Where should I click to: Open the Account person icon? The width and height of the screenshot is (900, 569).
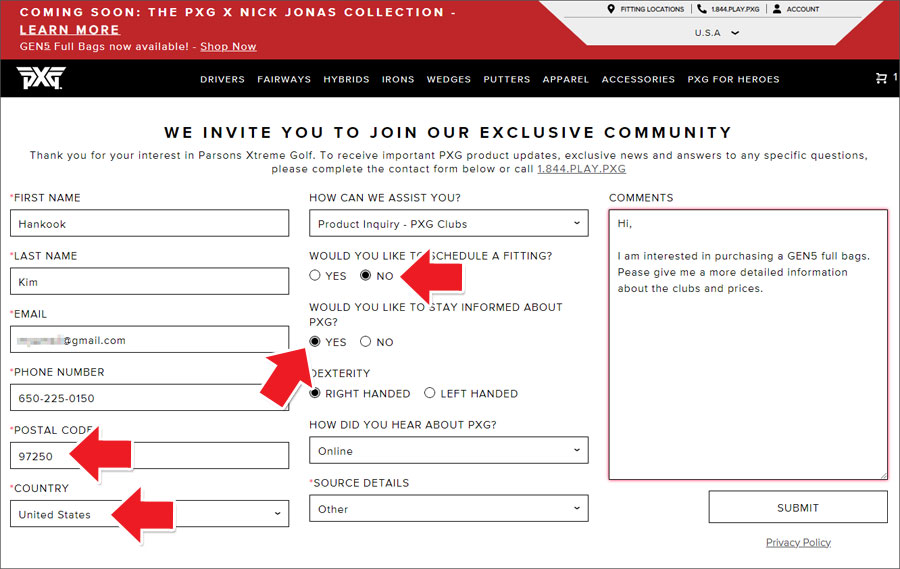[777, 9]
